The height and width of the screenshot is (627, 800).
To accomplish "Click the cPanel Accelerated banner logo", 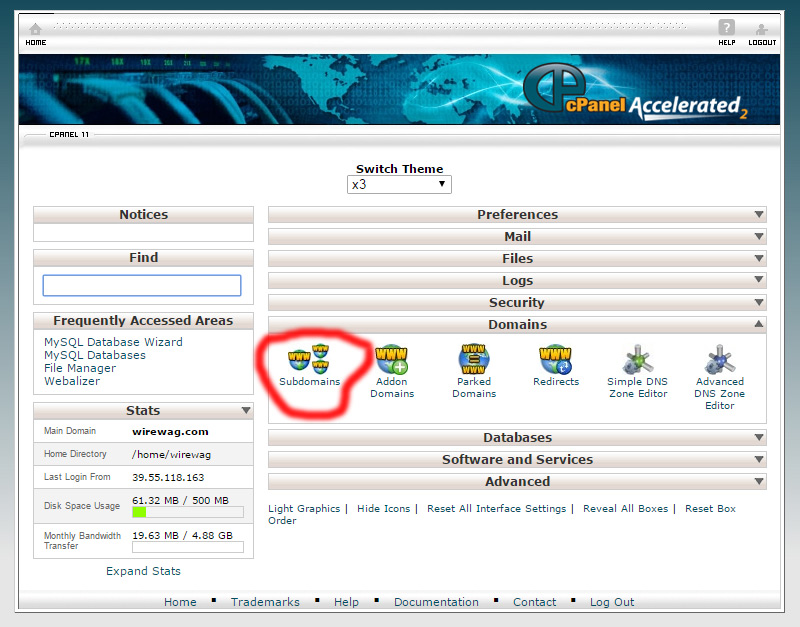I will (635, 91).
